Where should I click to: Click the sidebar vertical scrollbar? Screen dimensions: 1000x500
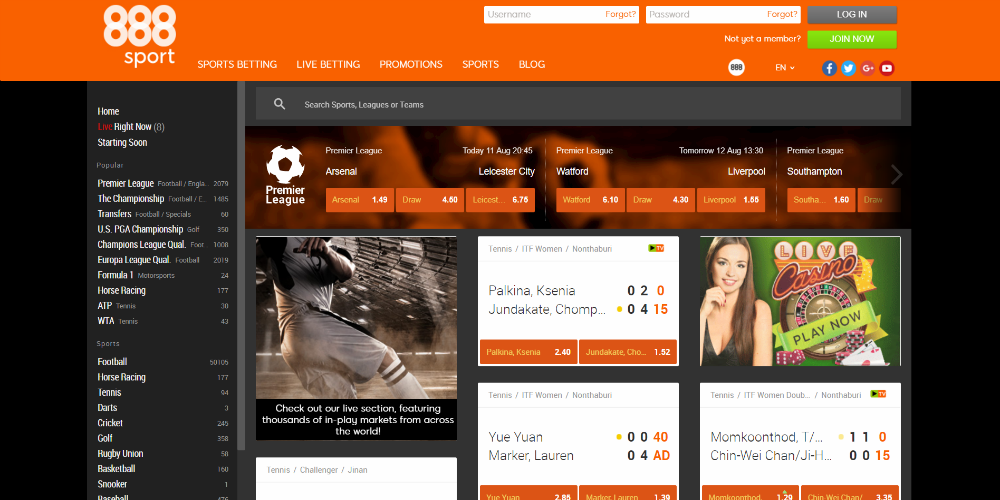pos(240,265)
